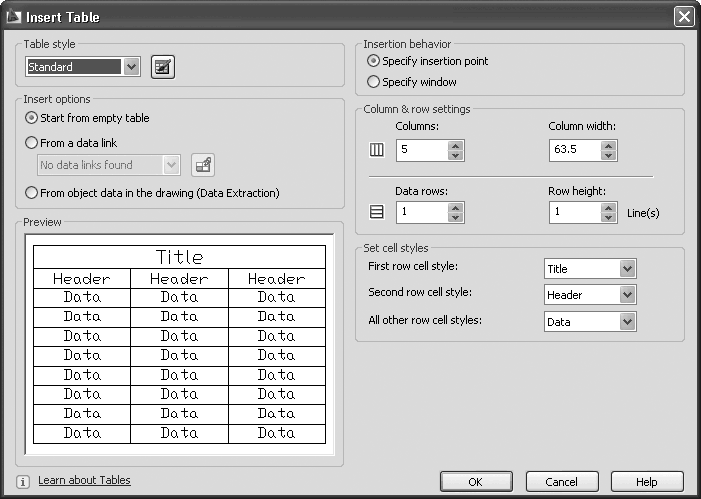Screen dimensions: 701x499
Task: Enable Specify window insertion behavior
Action: click(x=374, y=82)
